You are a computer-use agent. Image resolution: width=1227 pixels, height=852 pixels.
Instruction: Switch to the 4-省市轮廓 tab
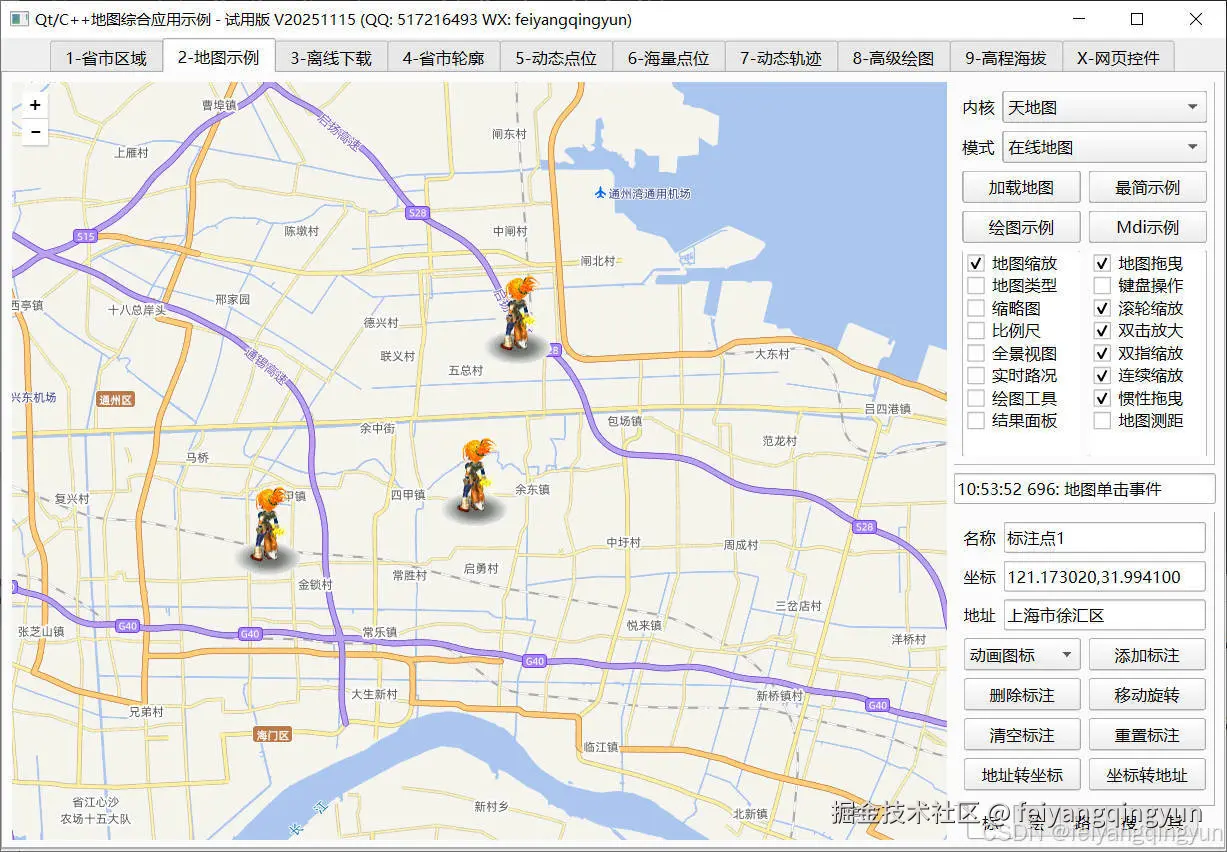(443, 58)
